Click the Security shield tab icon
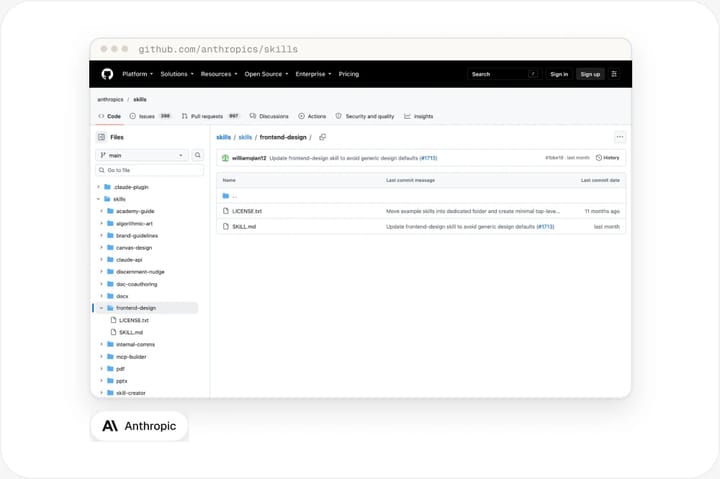The height and width of the screenshot is (479, 720). coord(338,116)
